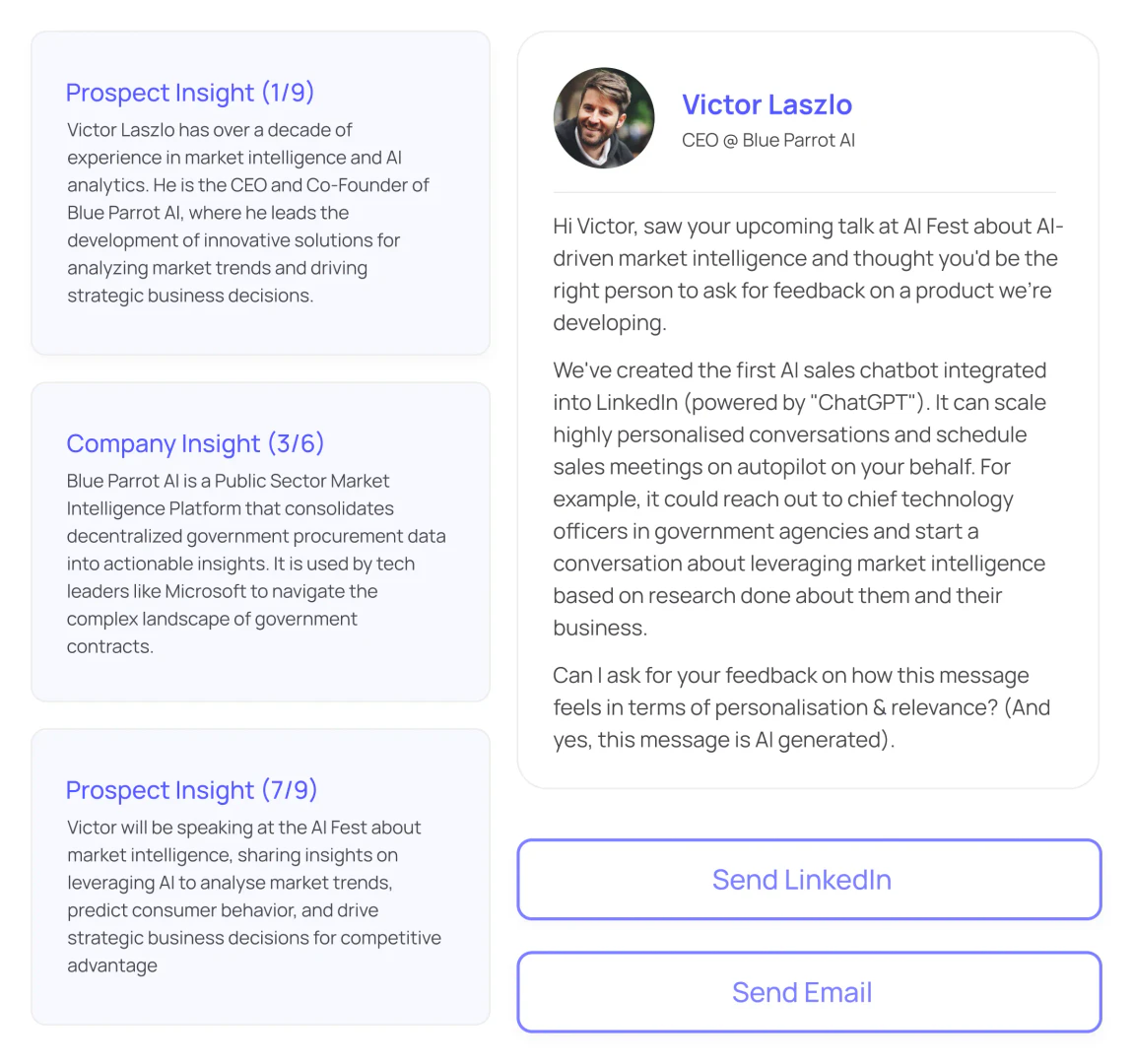Select the Prospect Insight (1/9) heading
Image resolution: width=1133 pixels, height=1064 pixels.
pyautogui.click(x=189, y=93)
